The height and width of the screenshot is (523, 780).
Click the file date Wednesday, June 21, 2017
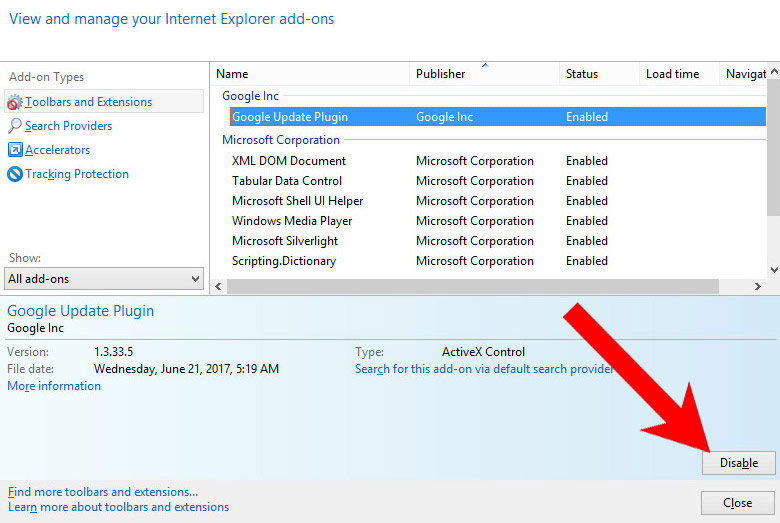click(187, 369)
